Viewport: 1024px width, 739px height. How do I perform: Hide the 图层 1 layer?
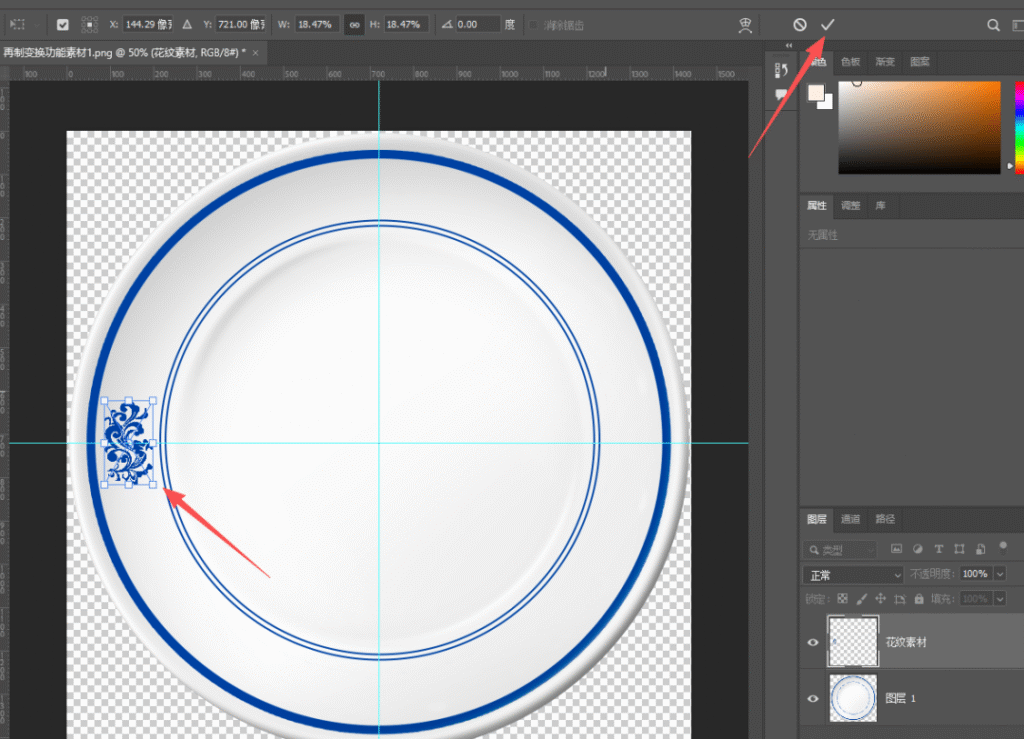point(813,699)
